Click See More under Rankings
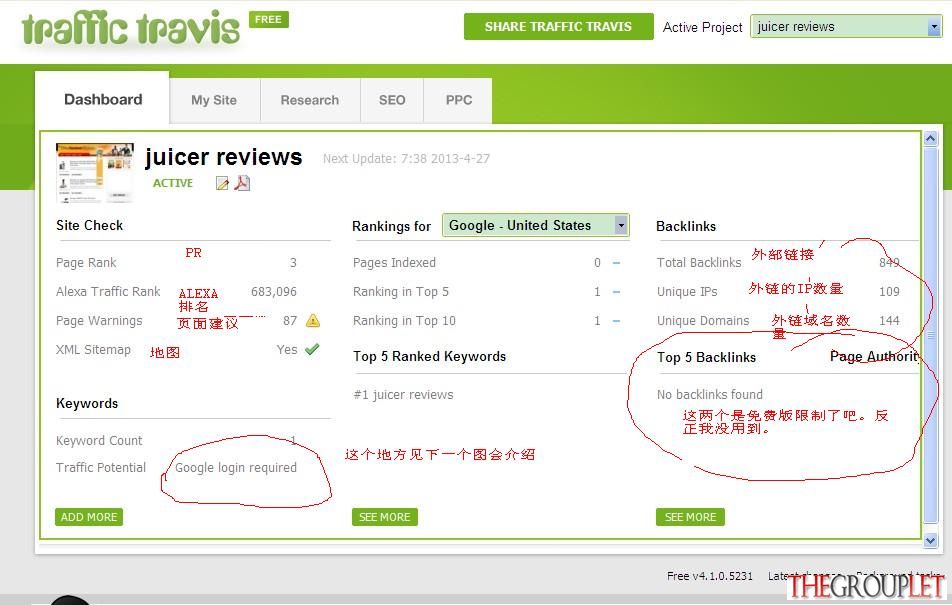Screen dimensions: 952x605 384,517
